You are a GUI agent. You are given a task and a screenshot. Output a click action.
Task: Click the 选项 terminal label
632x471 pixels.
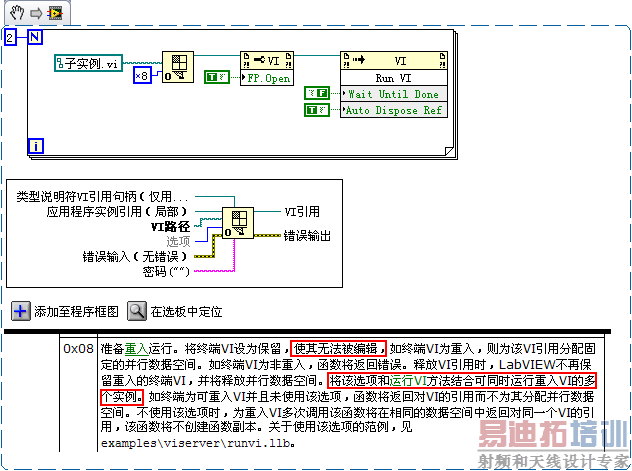coord(178,241)
